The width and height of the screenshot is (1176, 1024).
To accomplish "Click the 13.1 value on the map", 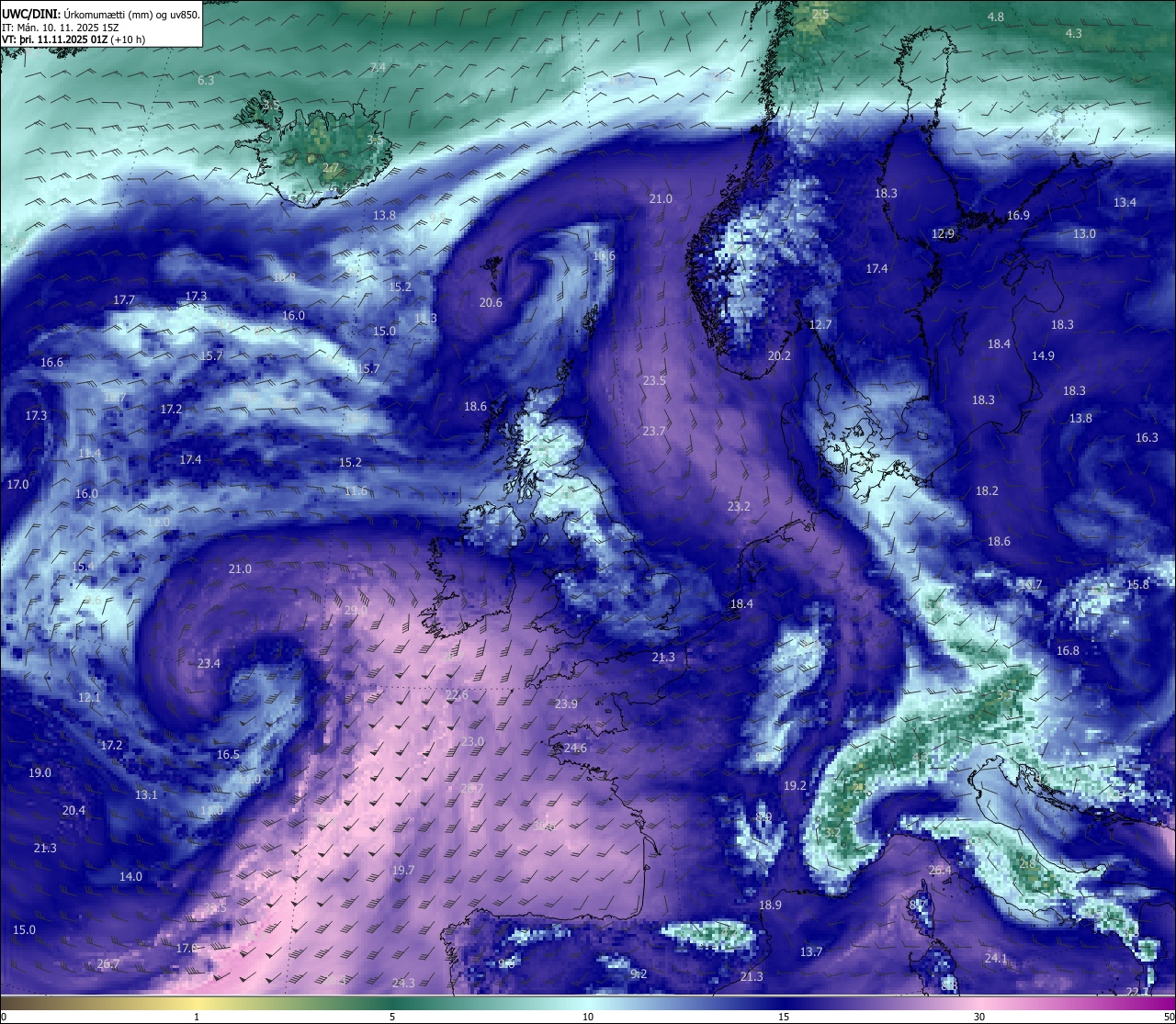I will click(x=146, y=794).
